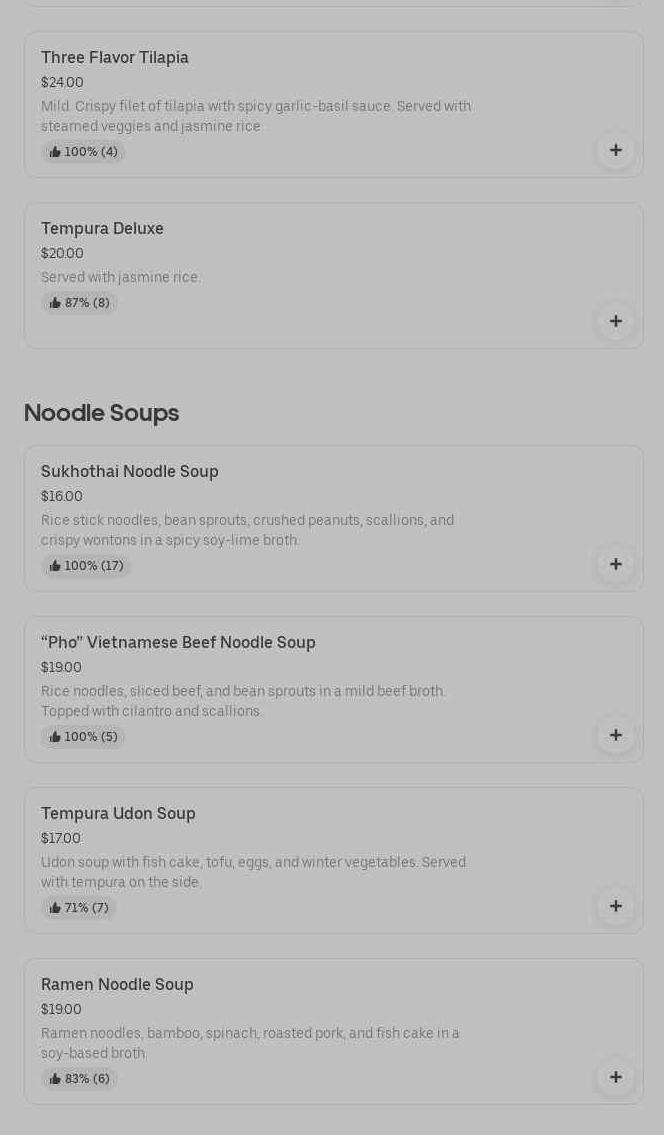Open the Tempura Deluxe item title

point(102,229)
